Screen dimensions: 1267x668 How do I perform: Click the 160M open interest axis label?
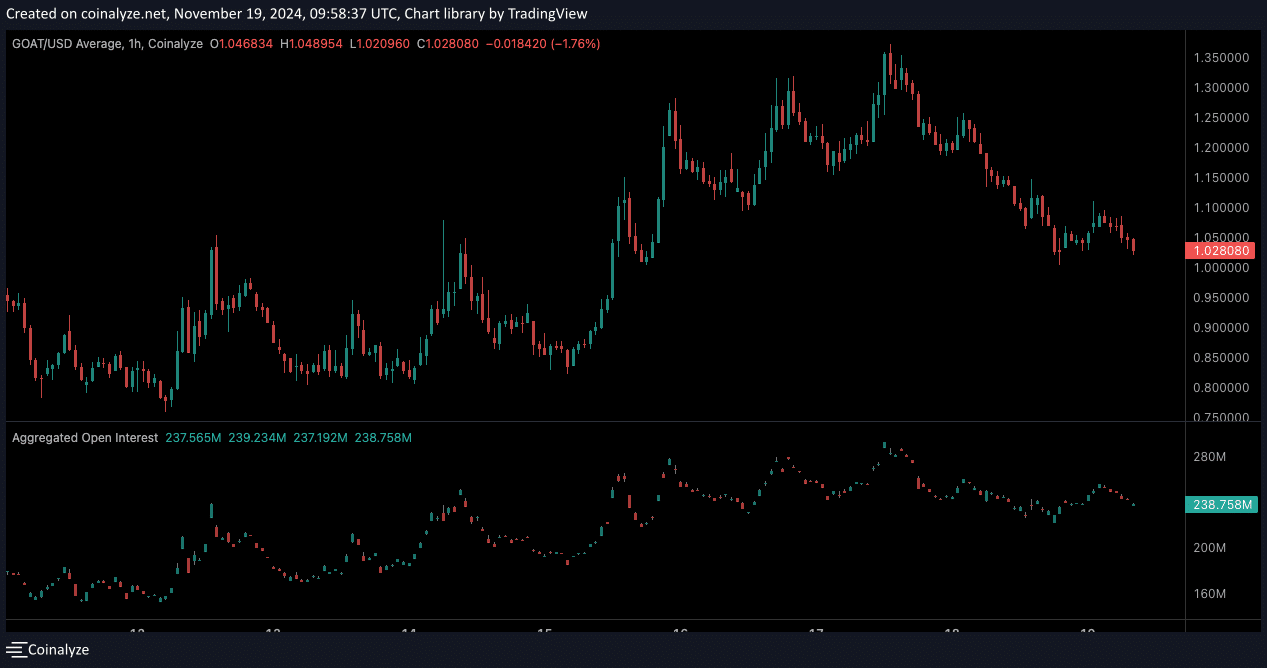point(1209,594)
